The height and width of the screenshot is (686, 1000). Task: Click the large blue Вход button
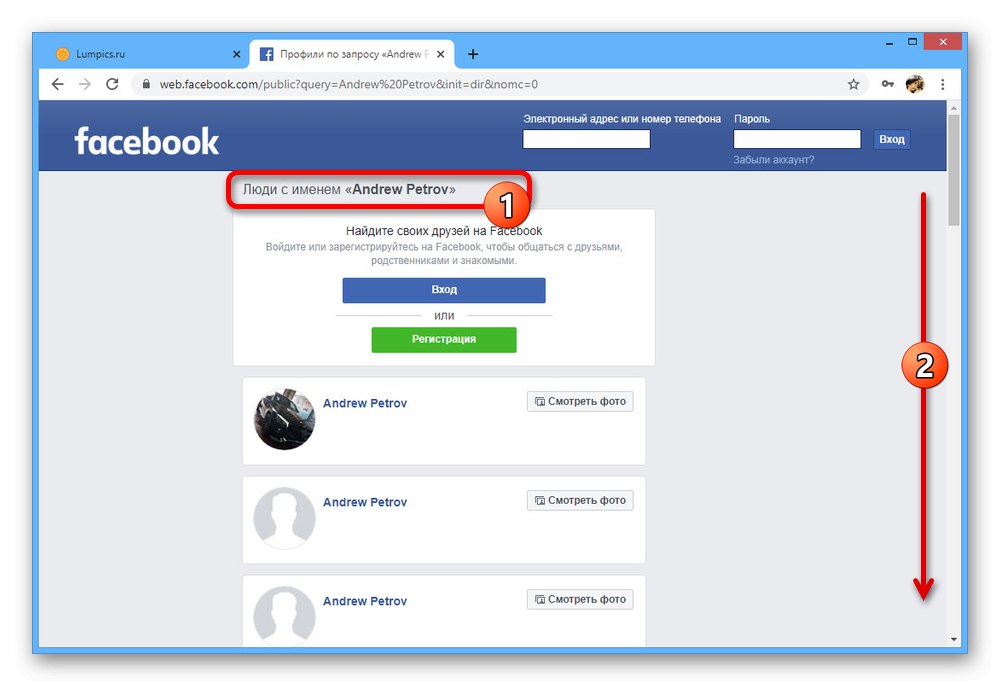444,290
